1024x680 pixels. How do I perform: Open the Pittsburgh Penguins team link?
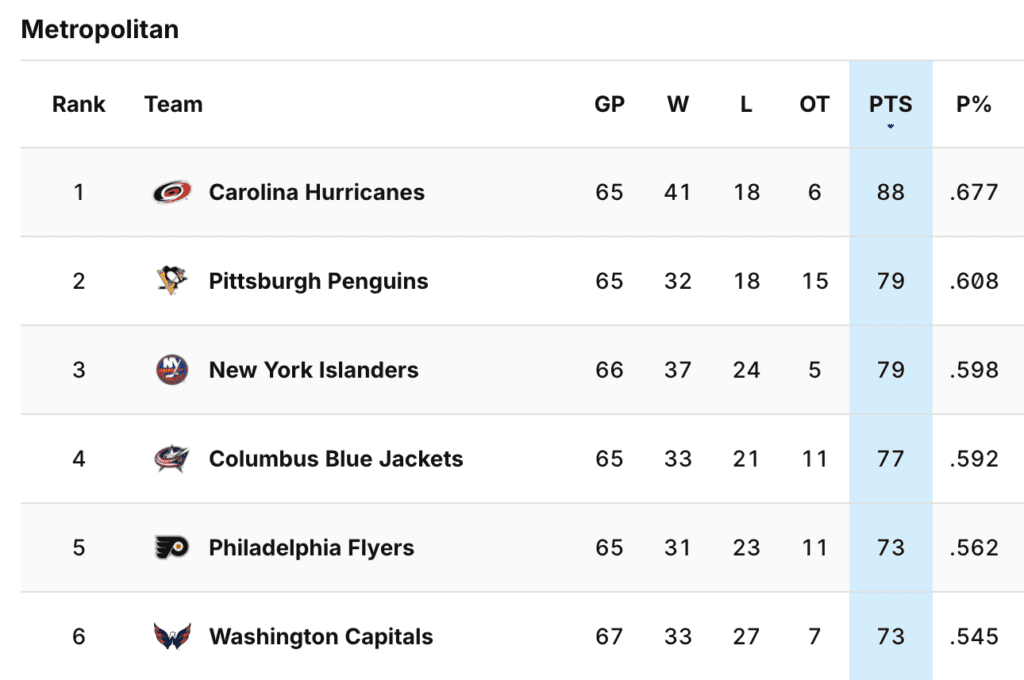click(x=318, y=281)
